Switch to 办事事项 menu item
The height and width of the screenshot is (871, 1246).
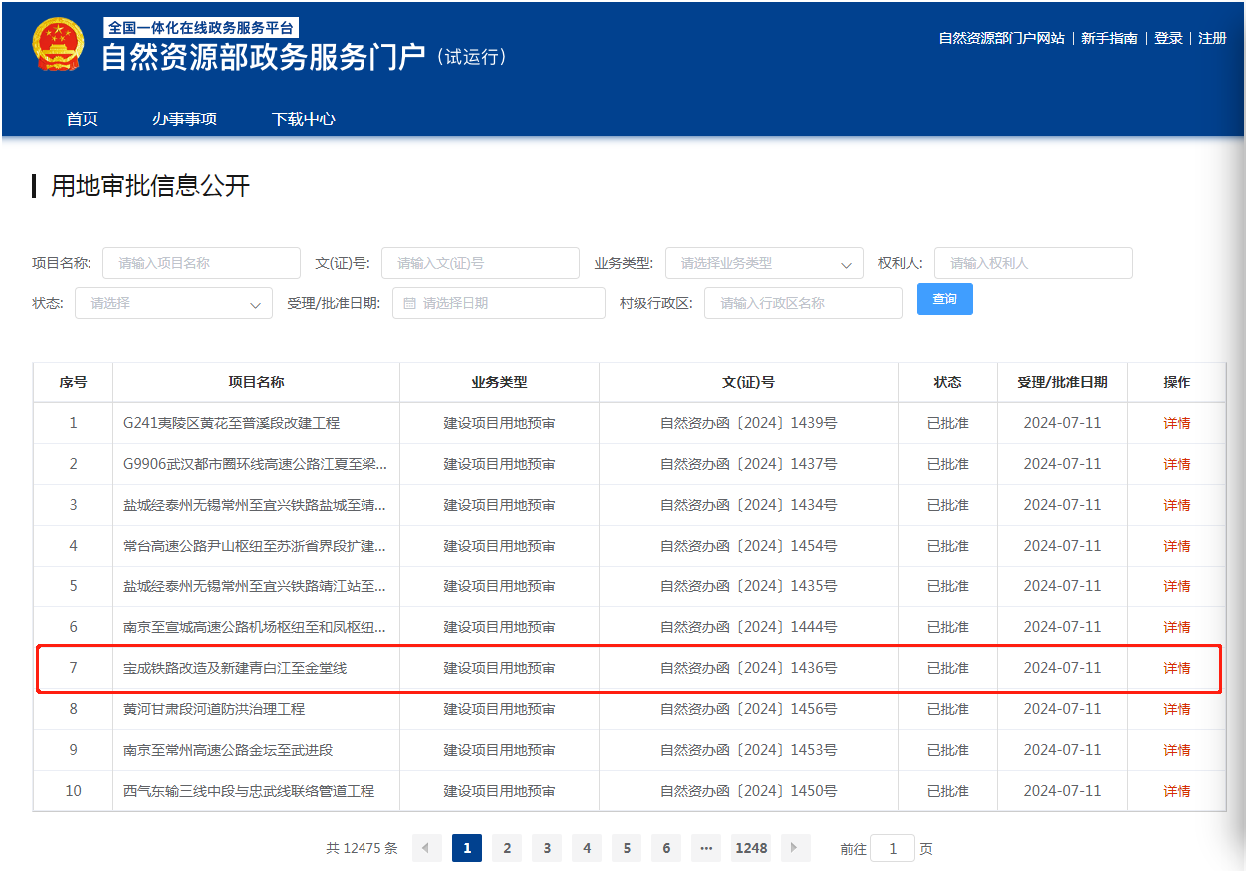coord(184,119)
